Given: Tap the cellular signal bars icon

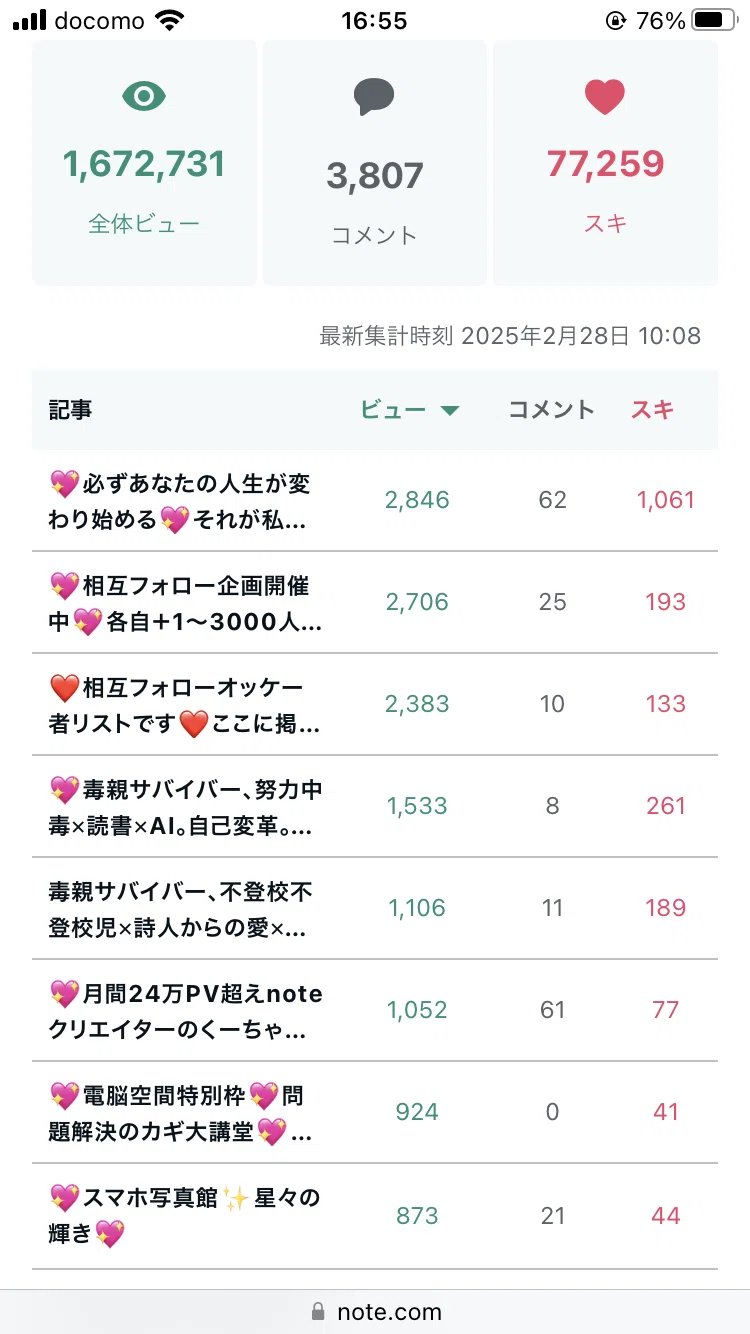Looking at the screenshot, I should tap(29, 20).
